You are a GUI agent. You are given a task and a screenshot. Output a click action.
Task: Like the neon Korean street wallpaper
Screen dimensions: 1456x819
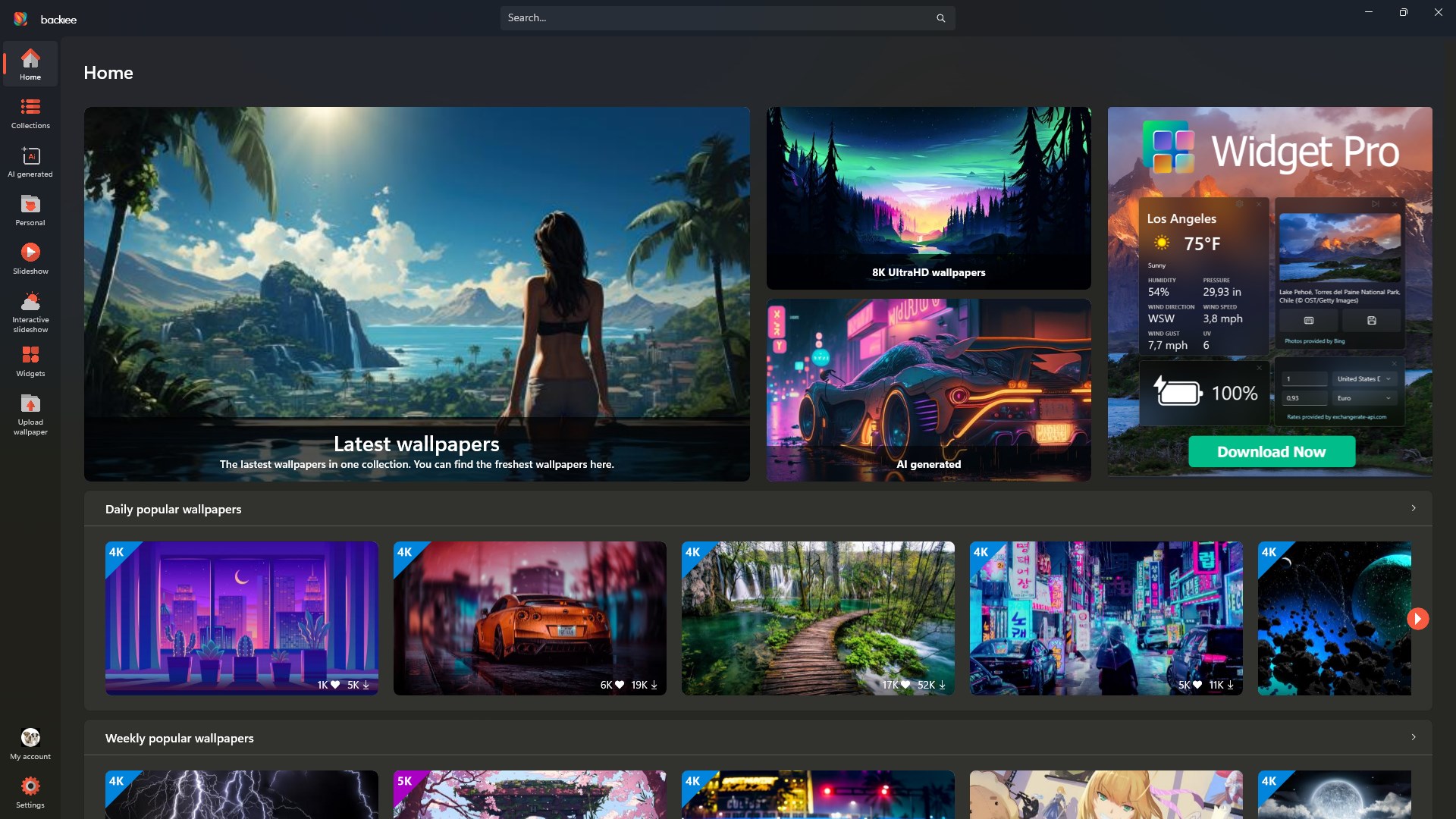[x=1197, y=685]
